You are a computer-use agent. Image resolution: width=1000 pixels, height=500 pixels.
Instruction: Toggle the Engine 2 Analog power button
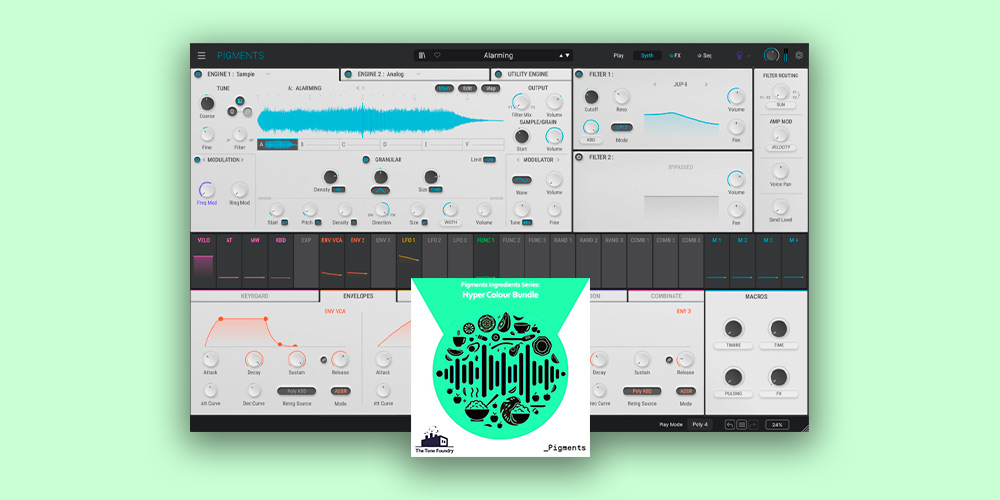coord(348,74)
